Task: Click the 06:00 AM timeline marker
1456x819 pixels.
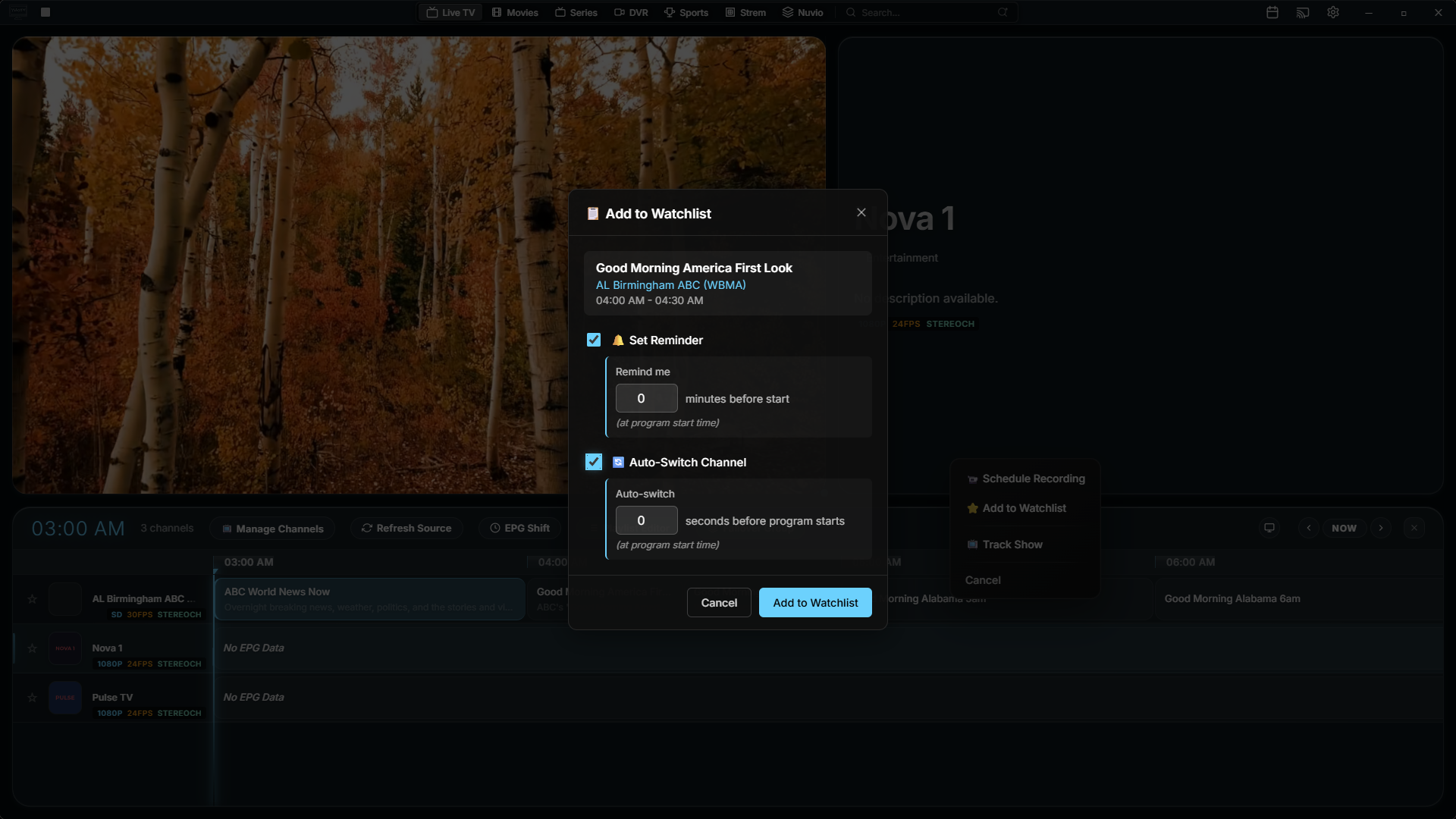Action: point(1190,562)
